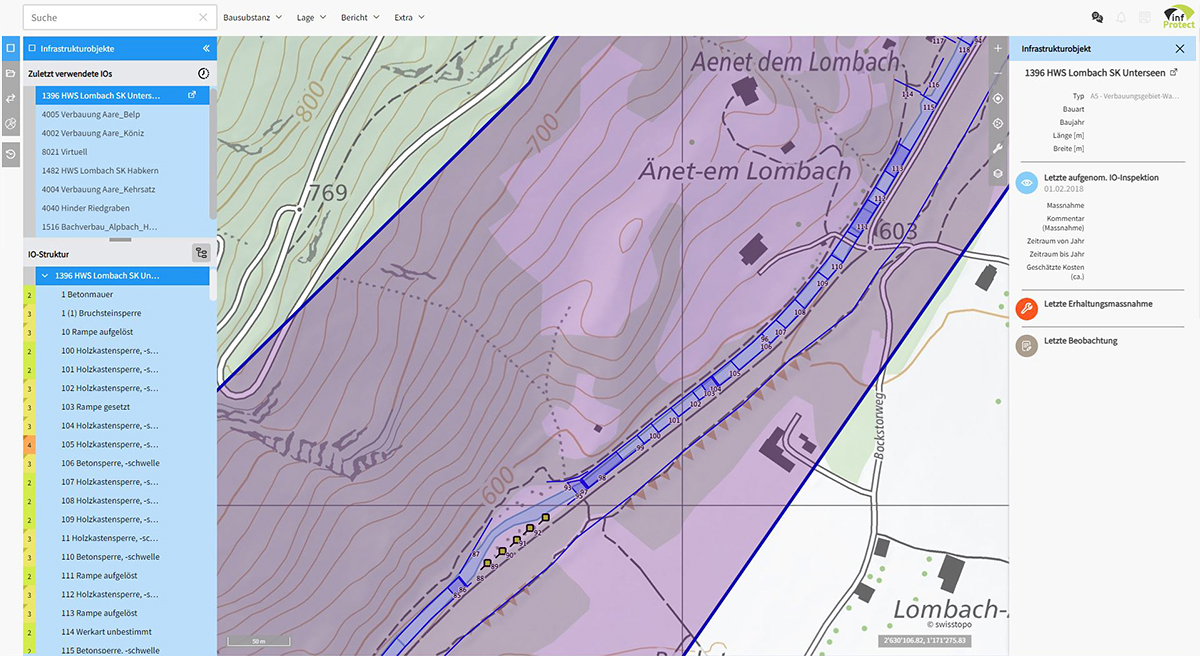Open the chat messages icon in header
Viewport: 1200px width, 656px height.
(x=1097, y=18)
